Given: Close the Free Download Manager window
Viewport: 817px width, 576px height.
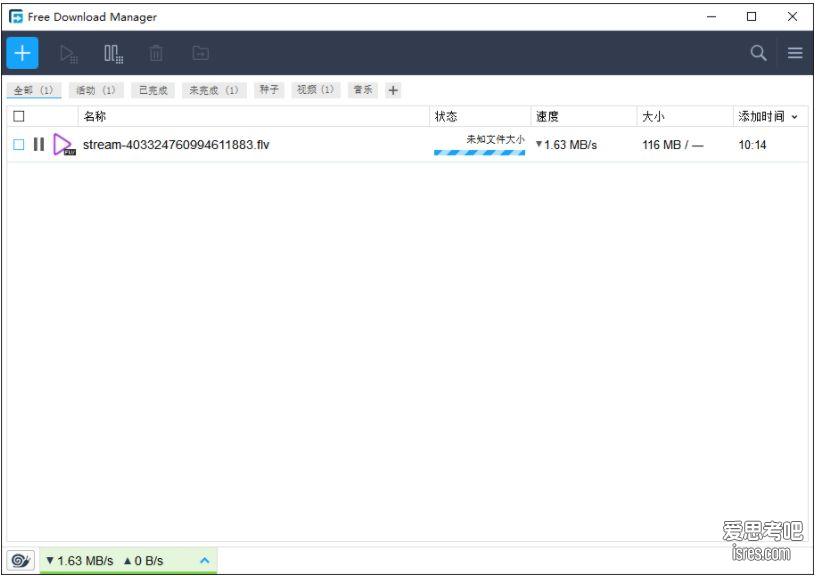Looking at the screenshot, I should pos(792,17).
